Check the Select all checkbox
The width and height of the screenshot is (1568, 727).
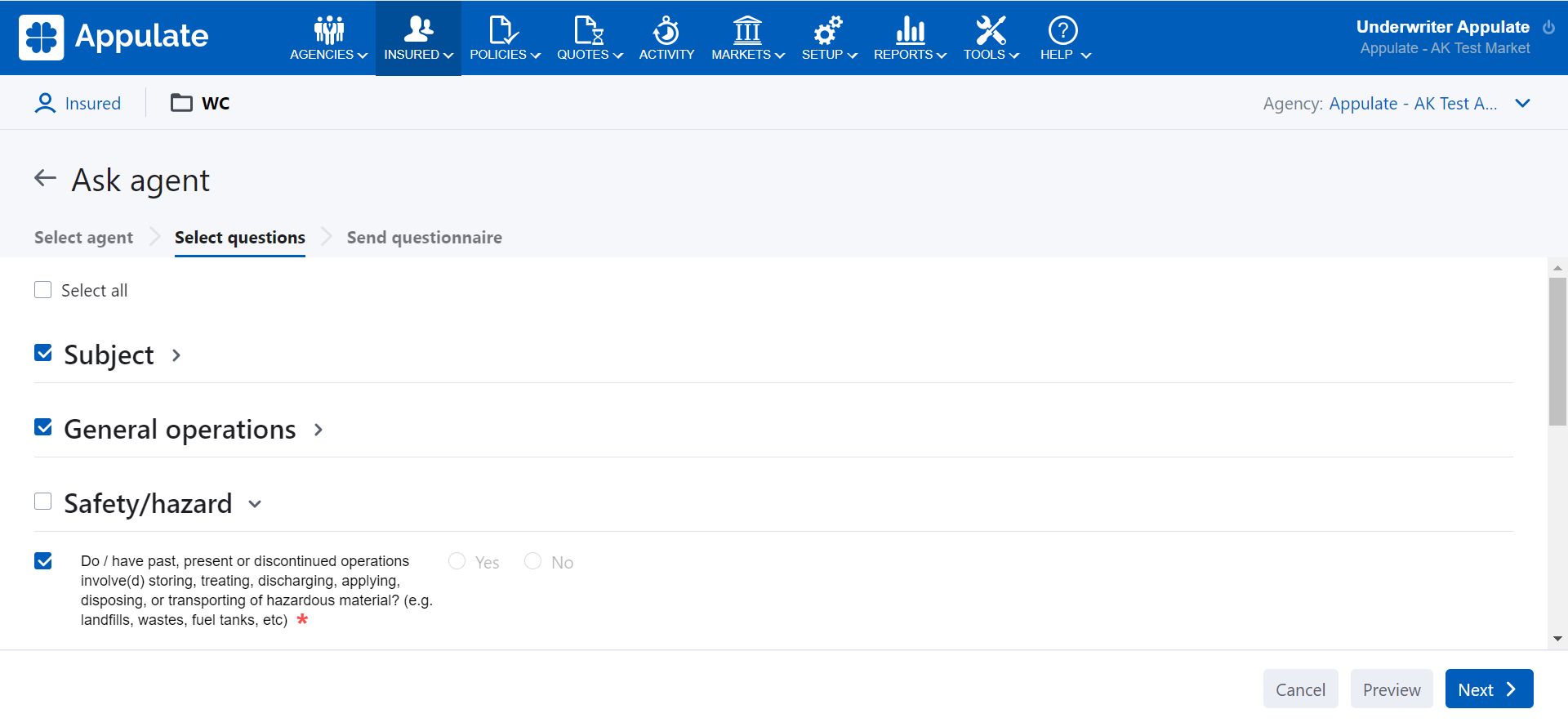(x=43, y=290)
